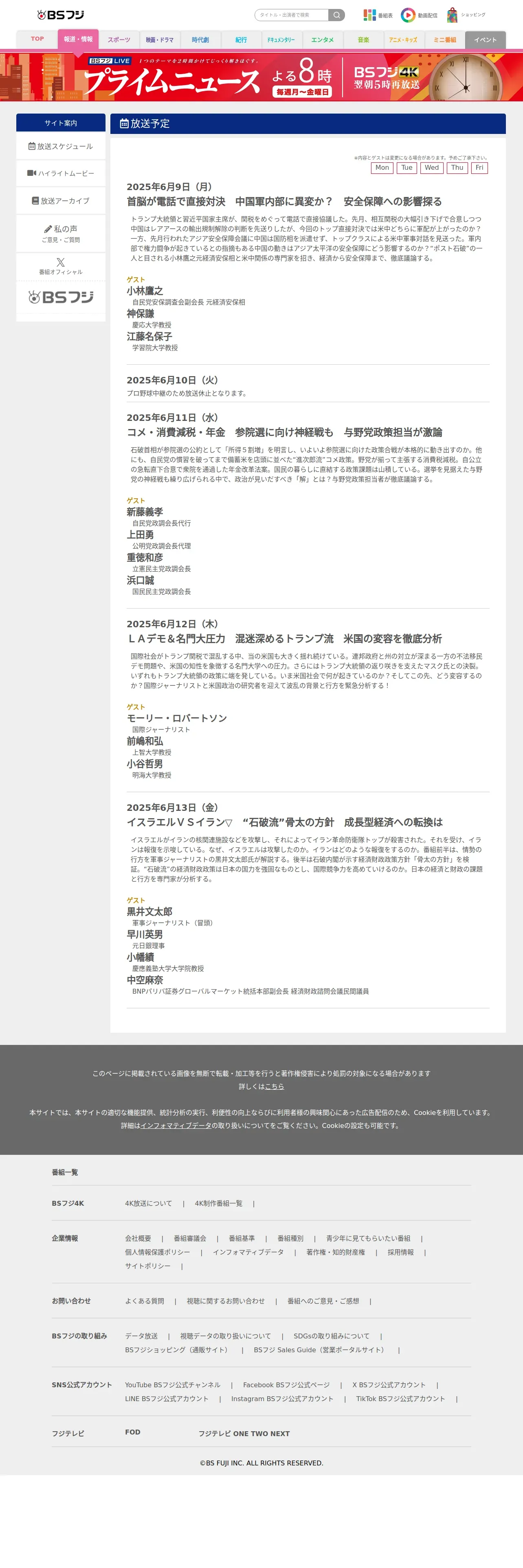Switch to the 音楽 tab

363,39
